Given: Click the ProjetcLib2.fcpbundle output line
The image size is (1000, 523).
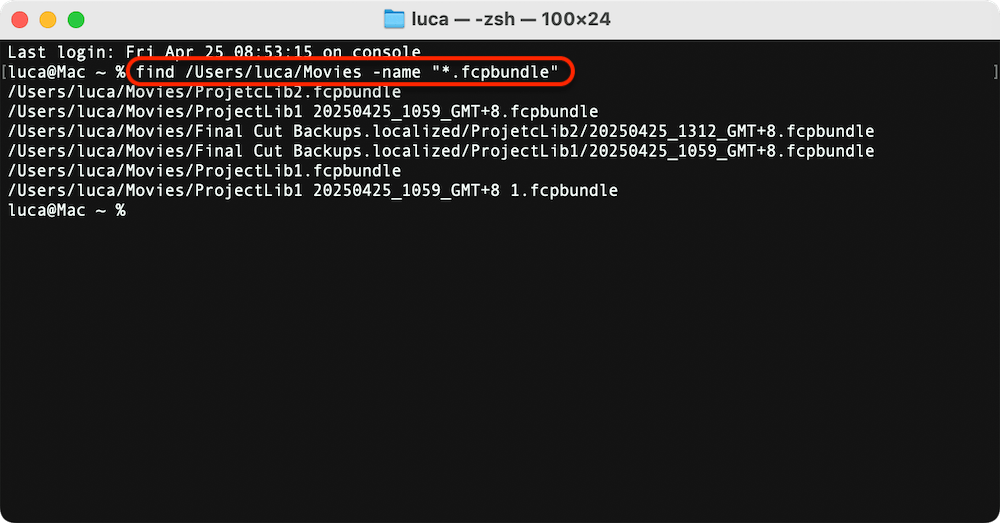Looking at the screenshot, I should tap(204, 91).
